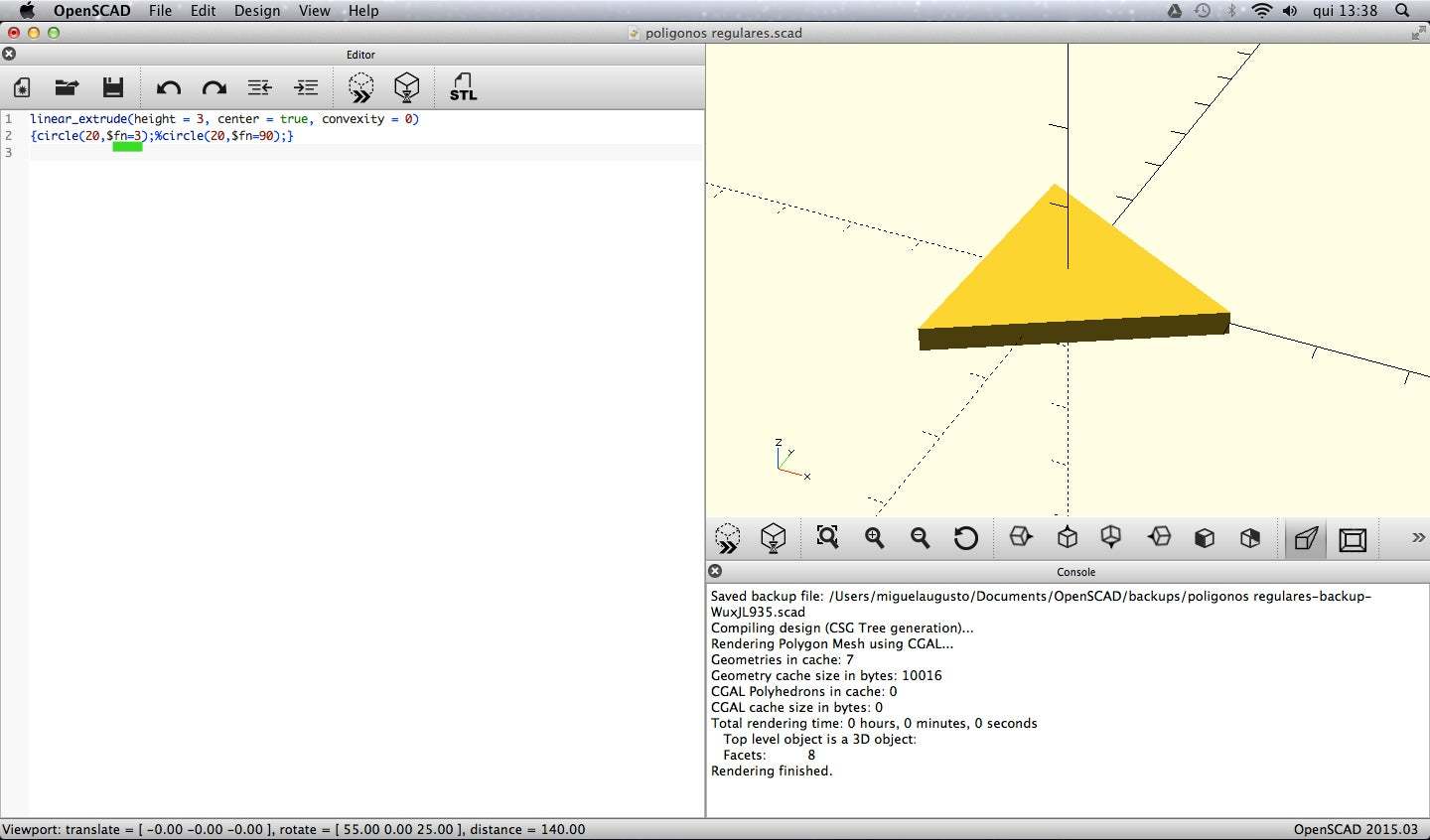
Task: Open the File menu
Action: click(160, 11)
